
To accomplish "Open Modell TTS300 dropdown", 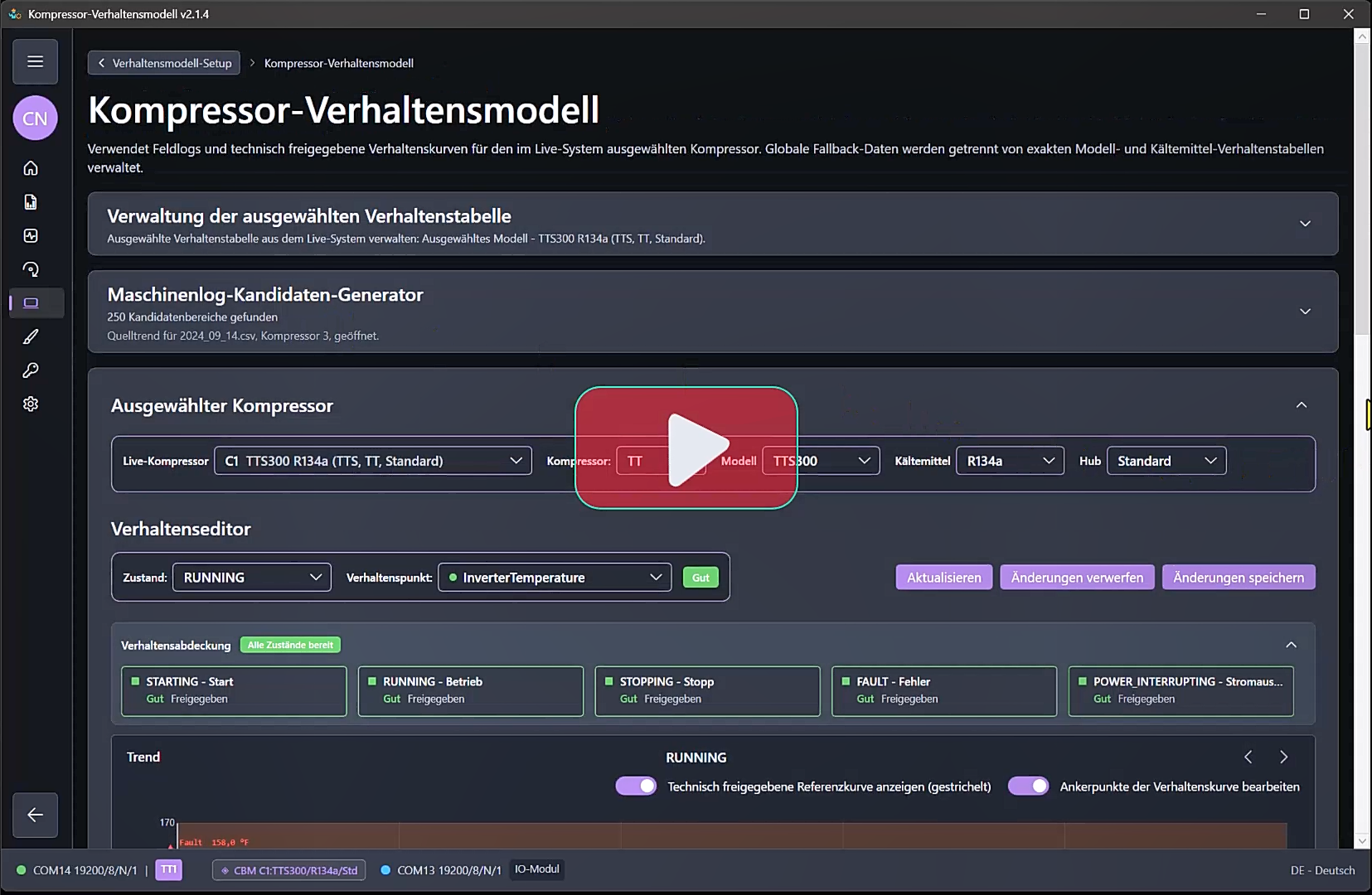I will [x=821, y=461].
